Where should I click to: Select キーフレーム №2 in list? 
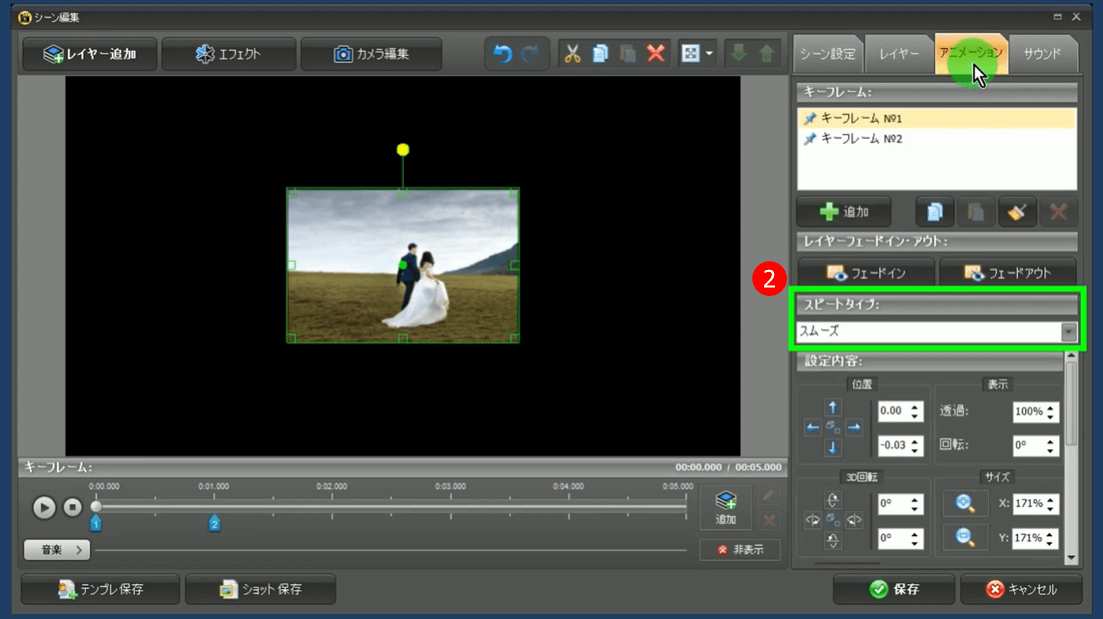[861, 139]
